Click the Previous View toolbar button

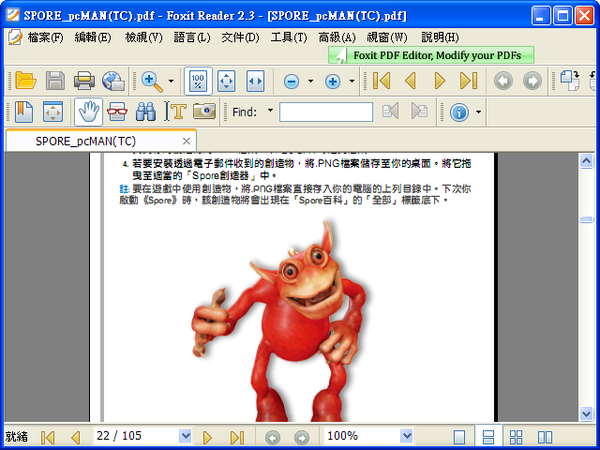[503, 81]
